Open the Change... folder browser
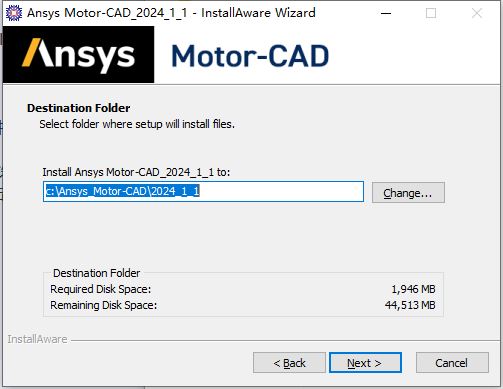 pyautogui.click(x=408, y=193)
